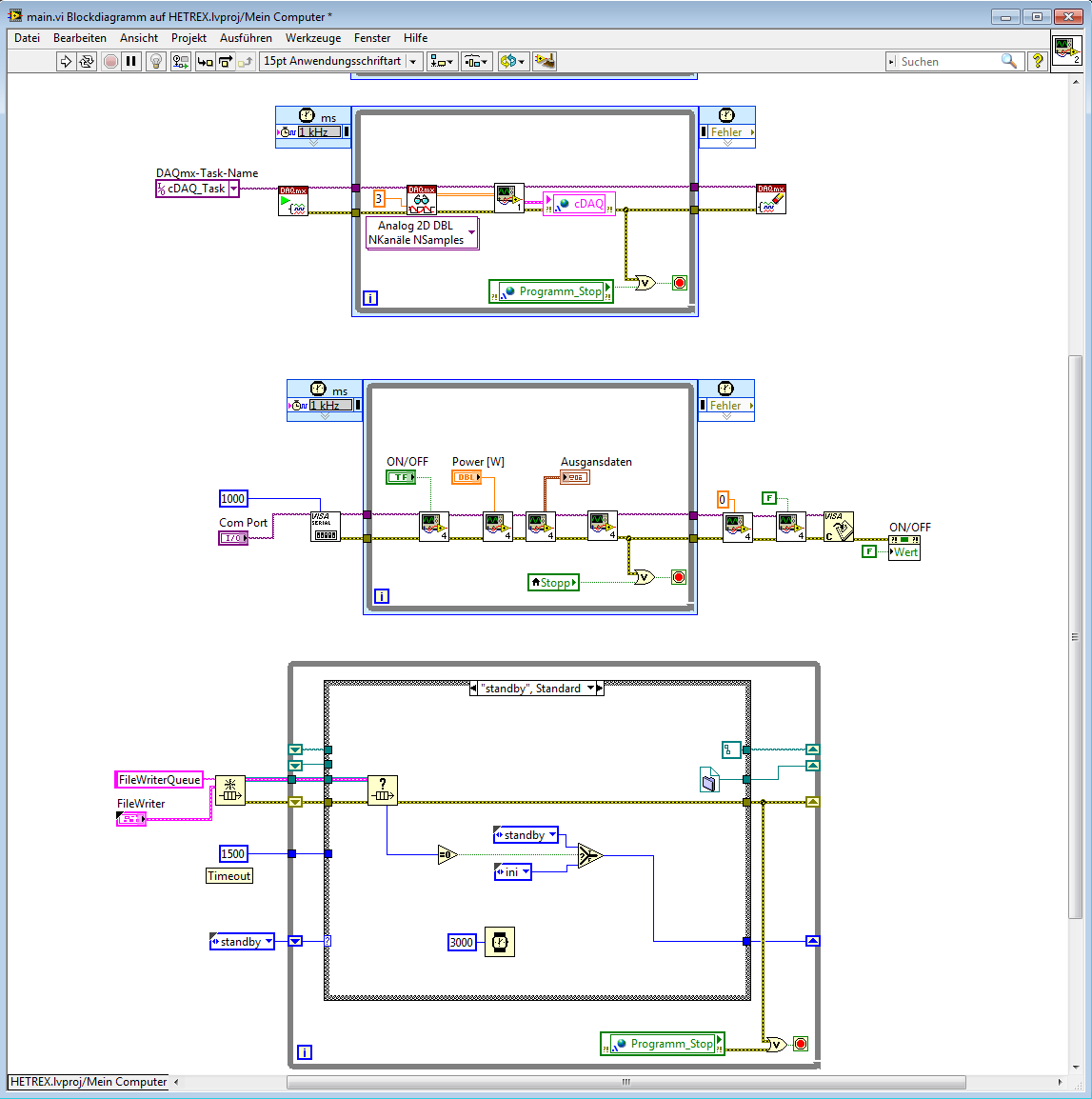Click Run Continuously toolbar button
1092x1099 pixels.
(87, 62)
